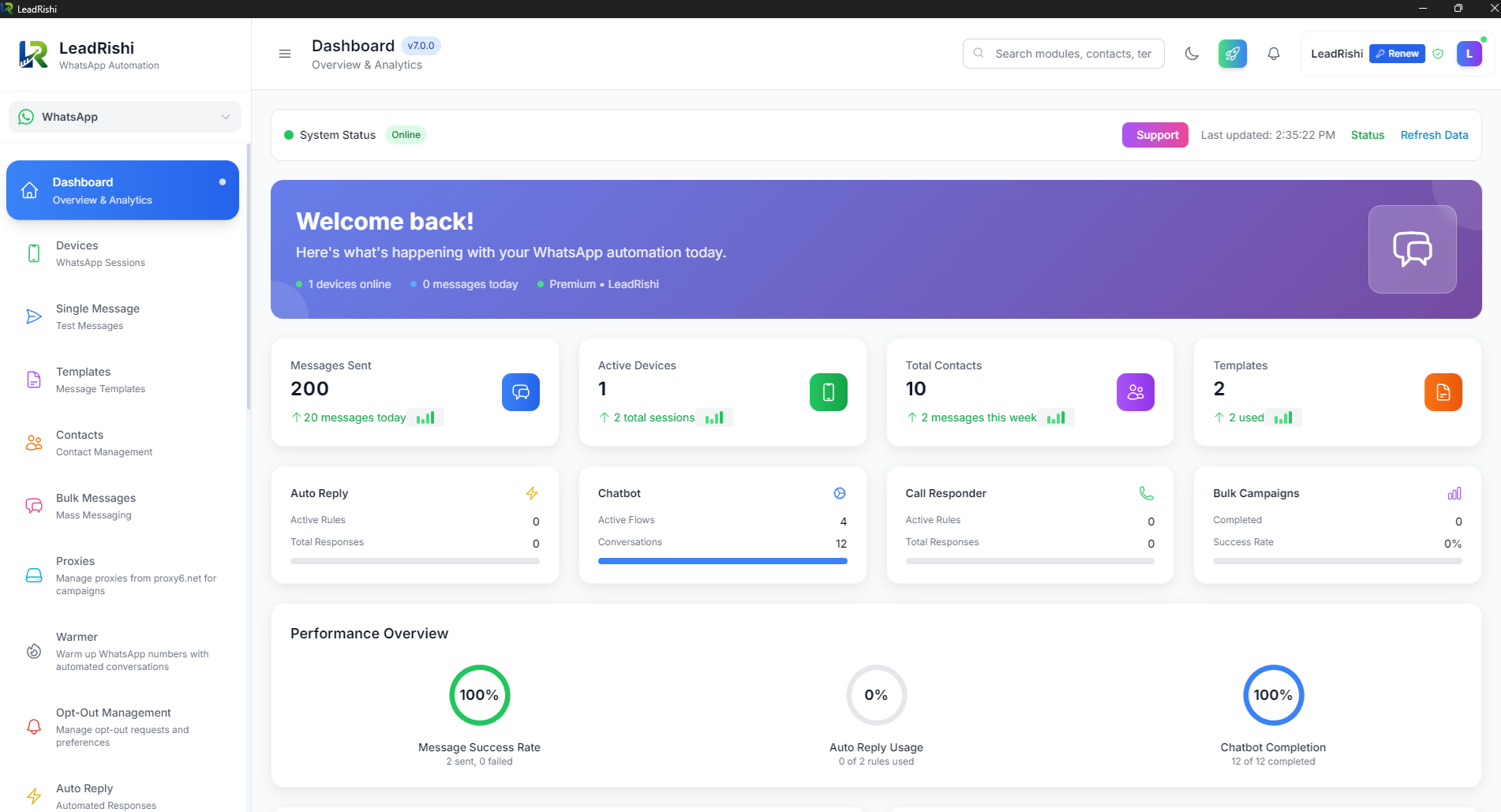Click the LeadRishi logo icon
The width and height of the screenshot is (1501, 812).
[x=33, y=54]
